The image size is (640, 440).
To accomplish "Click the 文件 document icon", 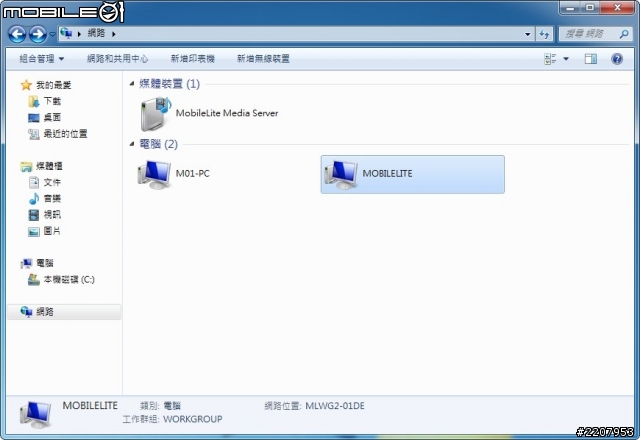I will coord(34,182).
